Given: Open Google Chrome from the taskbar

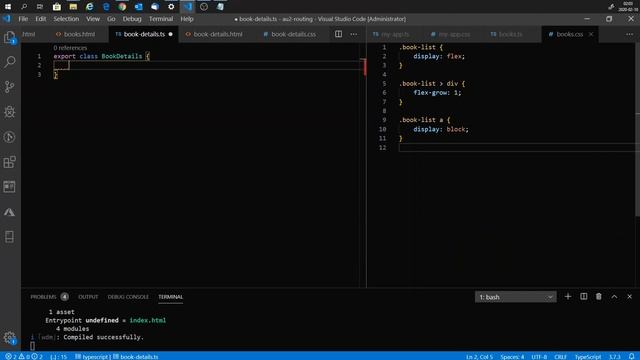Looking at the screenshot, I should pos(122,7).
